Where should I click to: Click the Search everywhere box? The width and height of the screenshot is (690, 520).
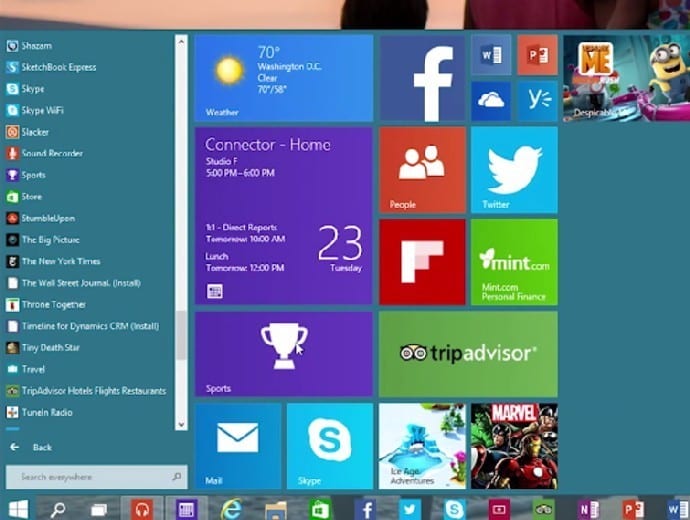[96, 477]
